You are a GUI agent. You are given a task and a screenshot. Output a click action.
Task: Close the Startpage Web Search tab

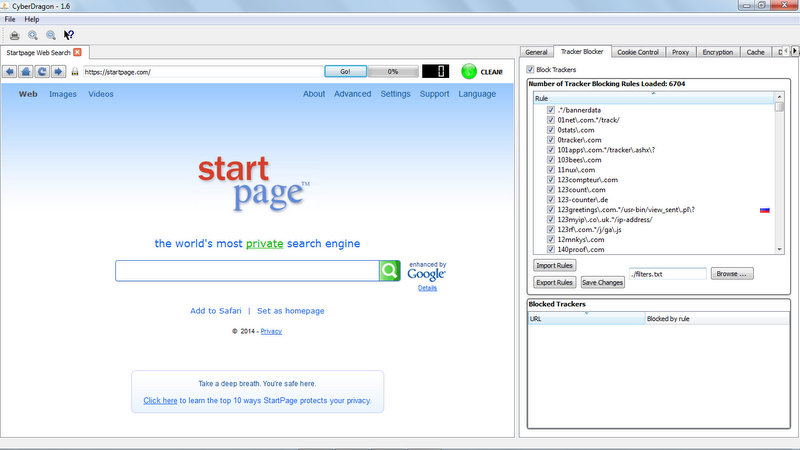click(x=77, y=52)
